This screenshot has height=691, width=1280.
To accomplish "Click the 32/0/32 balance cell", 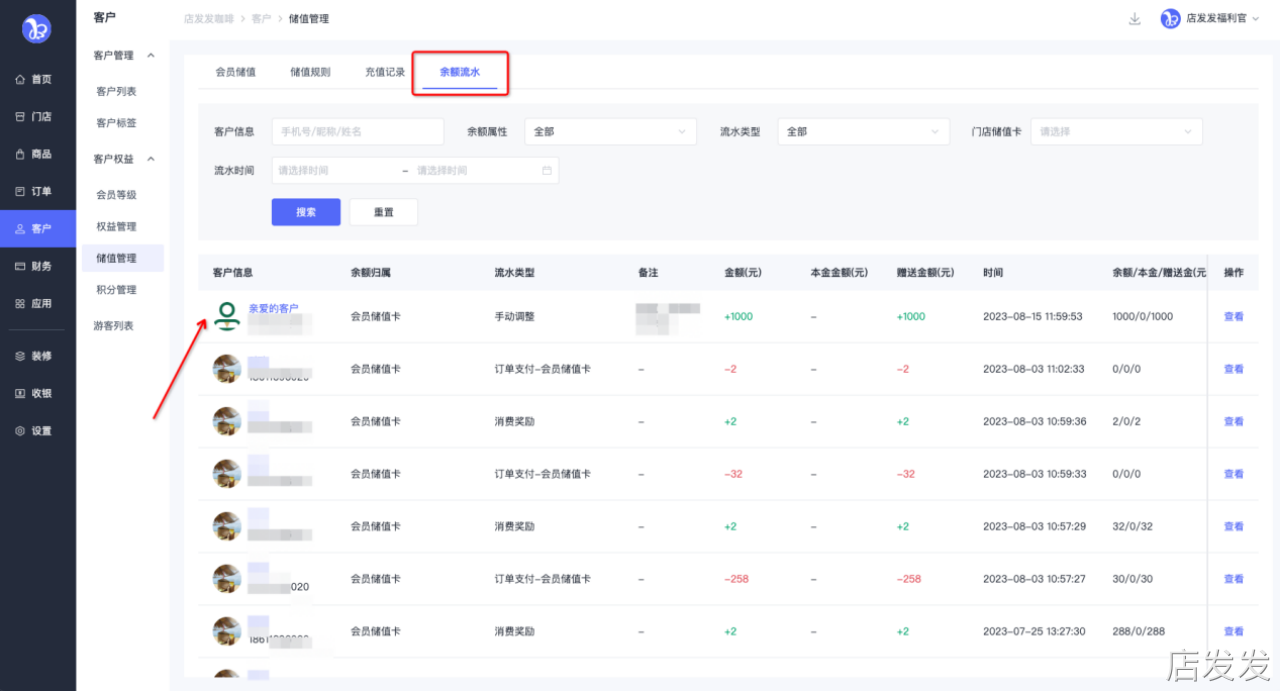I will pyautogui.click(x=1134, y=527).
